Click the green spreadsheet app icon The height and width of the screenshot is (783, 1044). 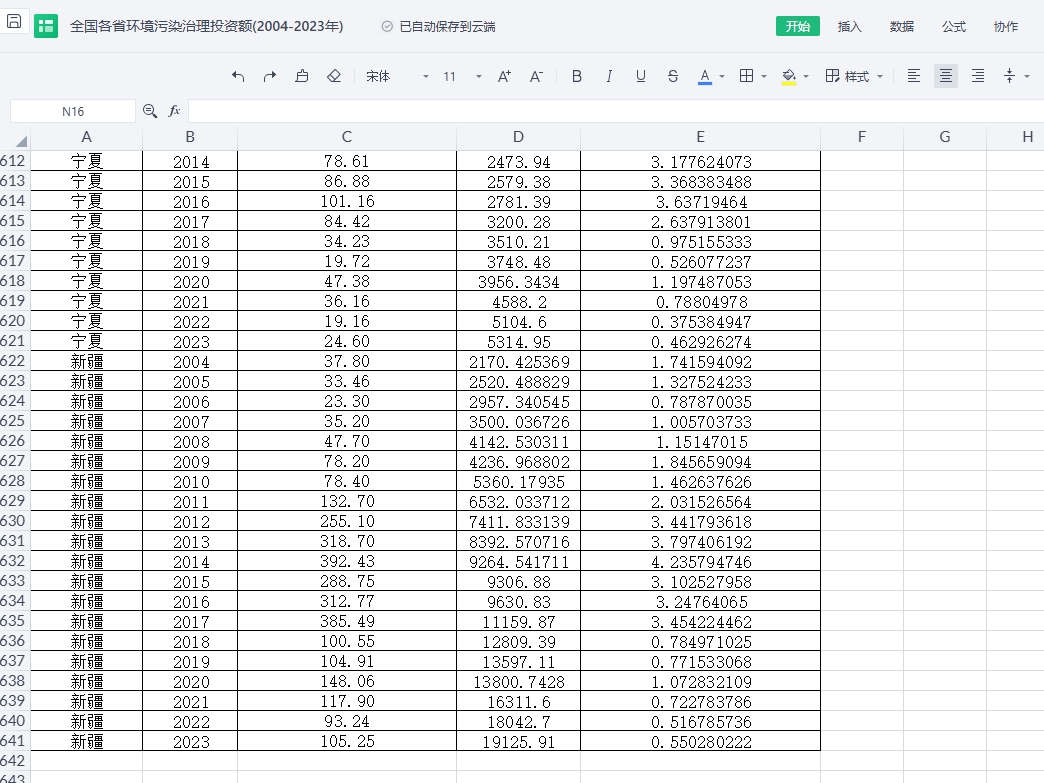(46, 26)
